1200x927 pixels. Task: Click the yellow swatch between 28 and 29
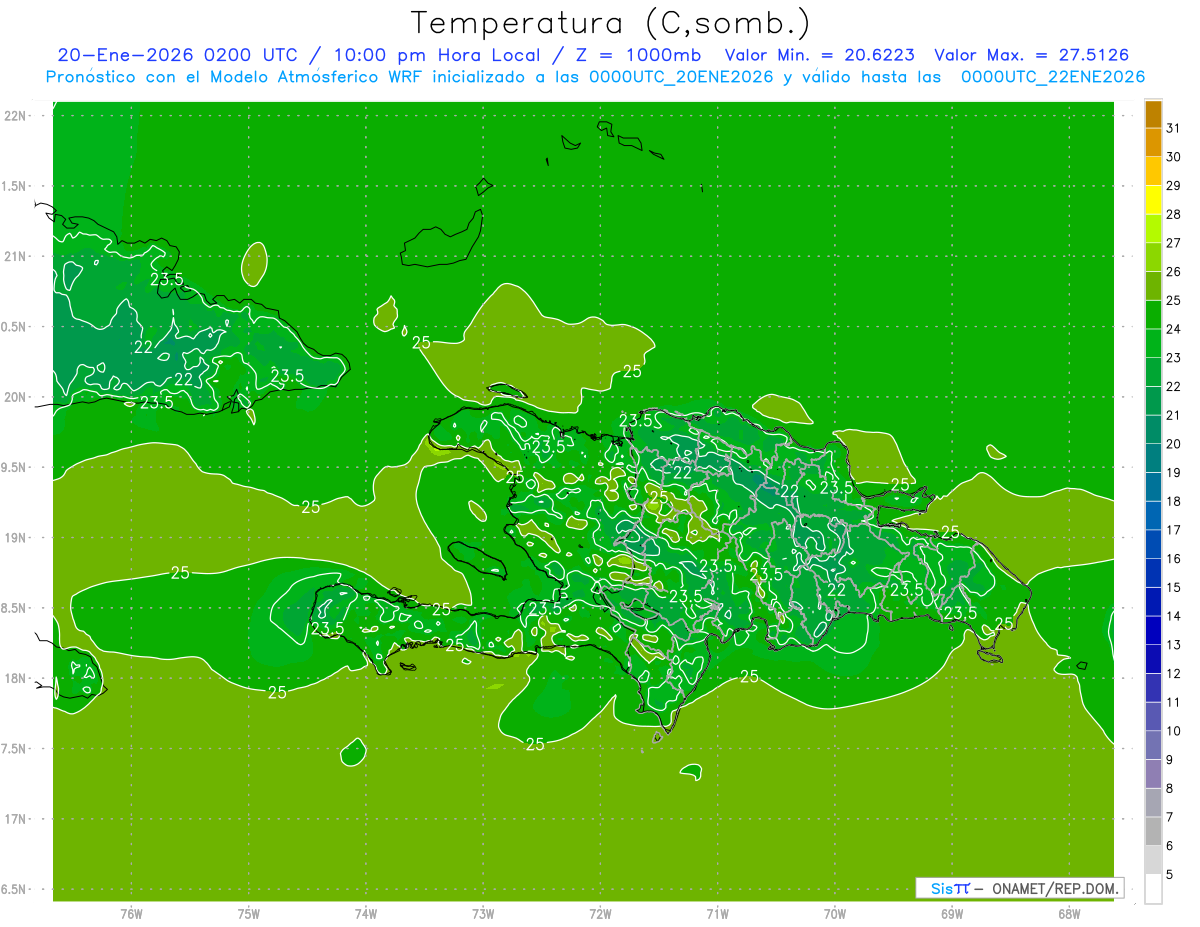click(x=1153, y=199)
